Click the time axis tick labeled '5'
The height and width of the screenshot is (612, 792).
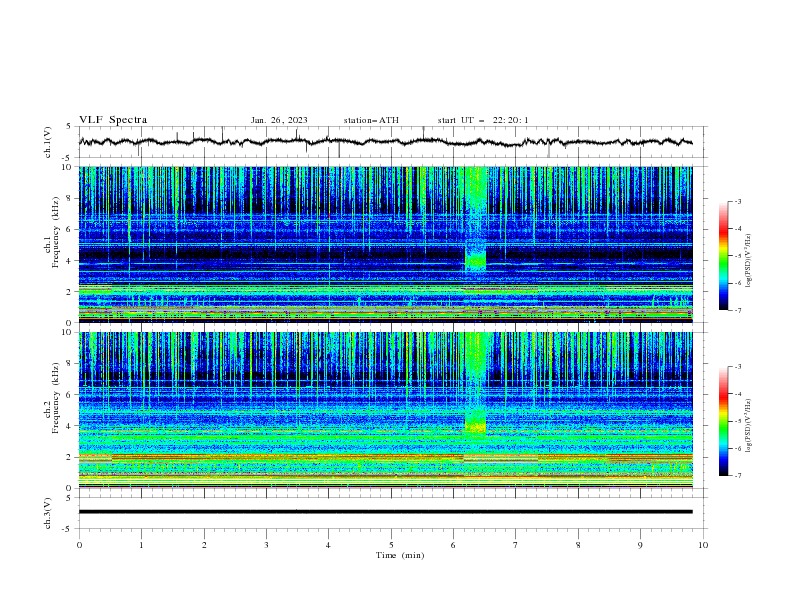pos(391,545)
